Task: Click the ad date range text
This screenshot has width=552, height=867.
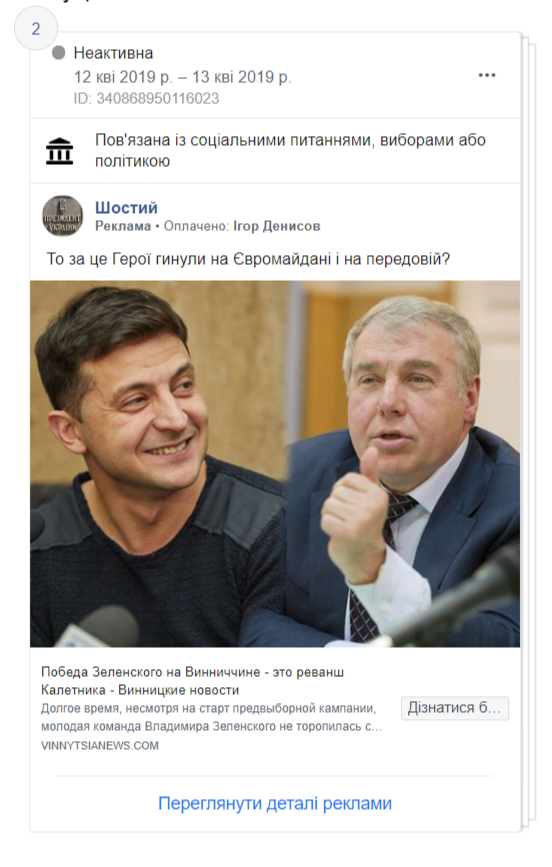Action: [183, 77]
